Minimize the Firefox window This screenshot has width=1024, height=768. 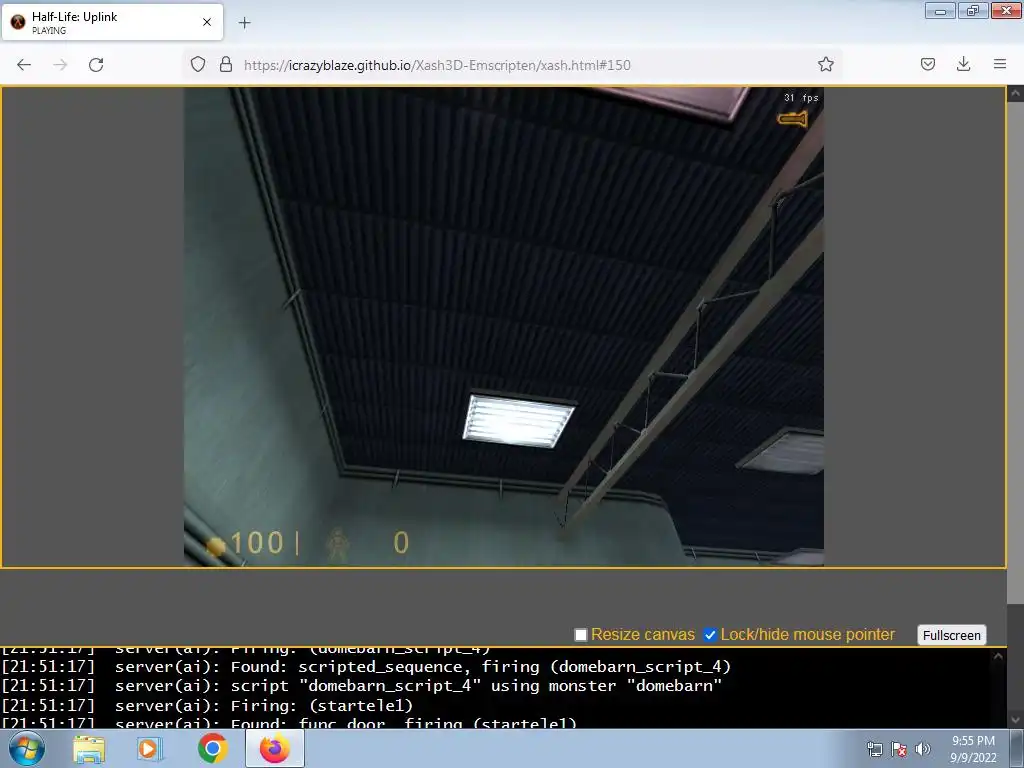(x=940, y=10)
